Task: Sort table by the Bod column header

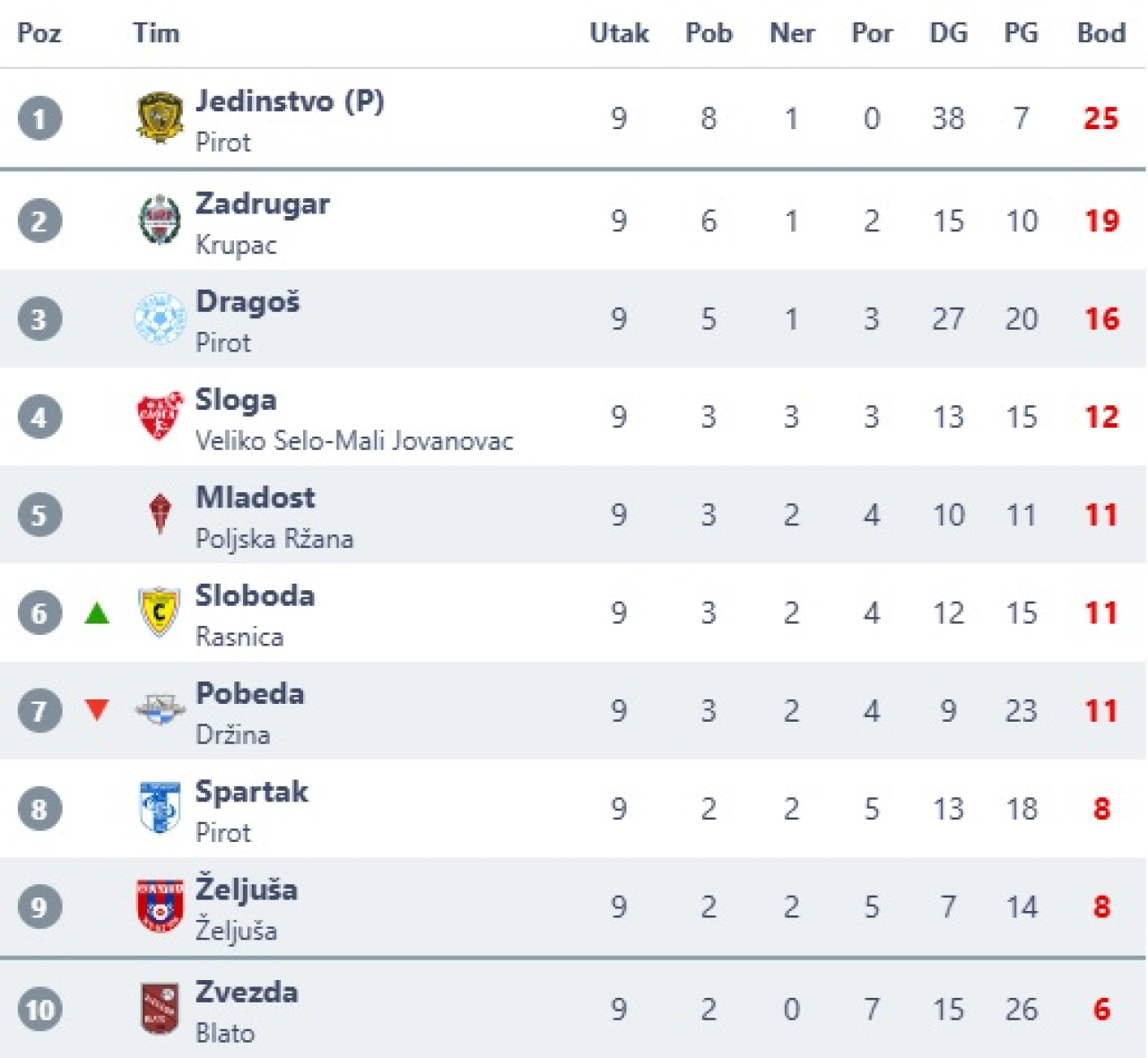Action: pyautogui.click(x=1100, y=33)
